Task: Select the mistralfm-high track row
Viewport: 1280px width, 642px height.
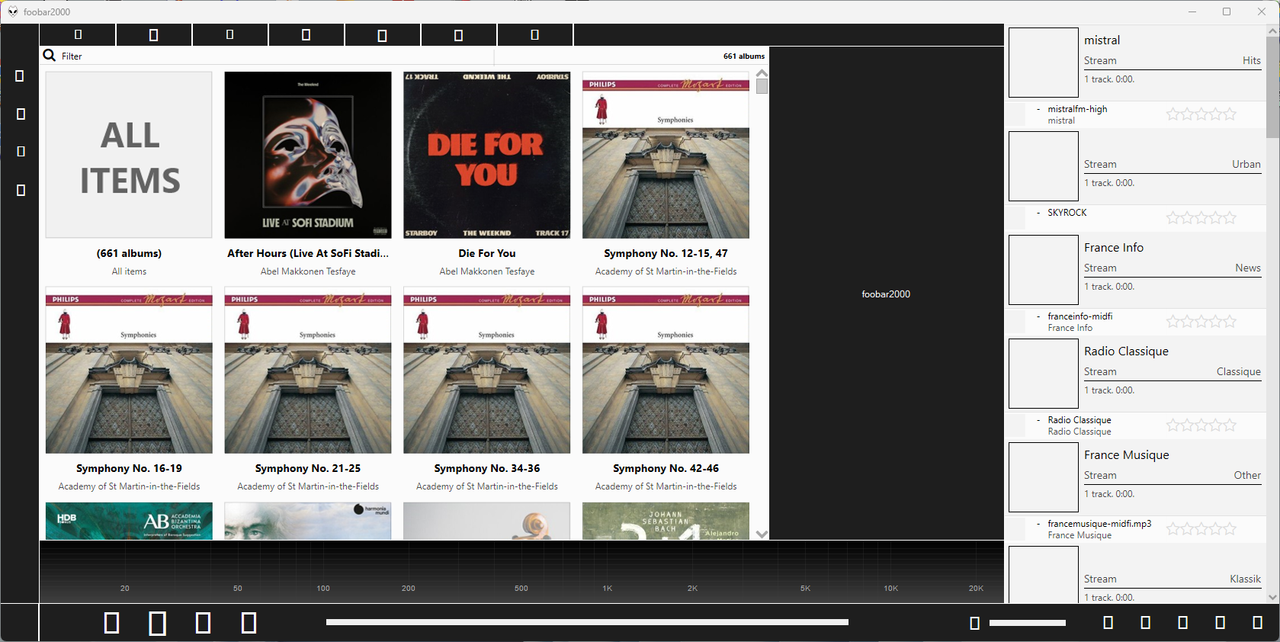Action: pos(1136,114)
